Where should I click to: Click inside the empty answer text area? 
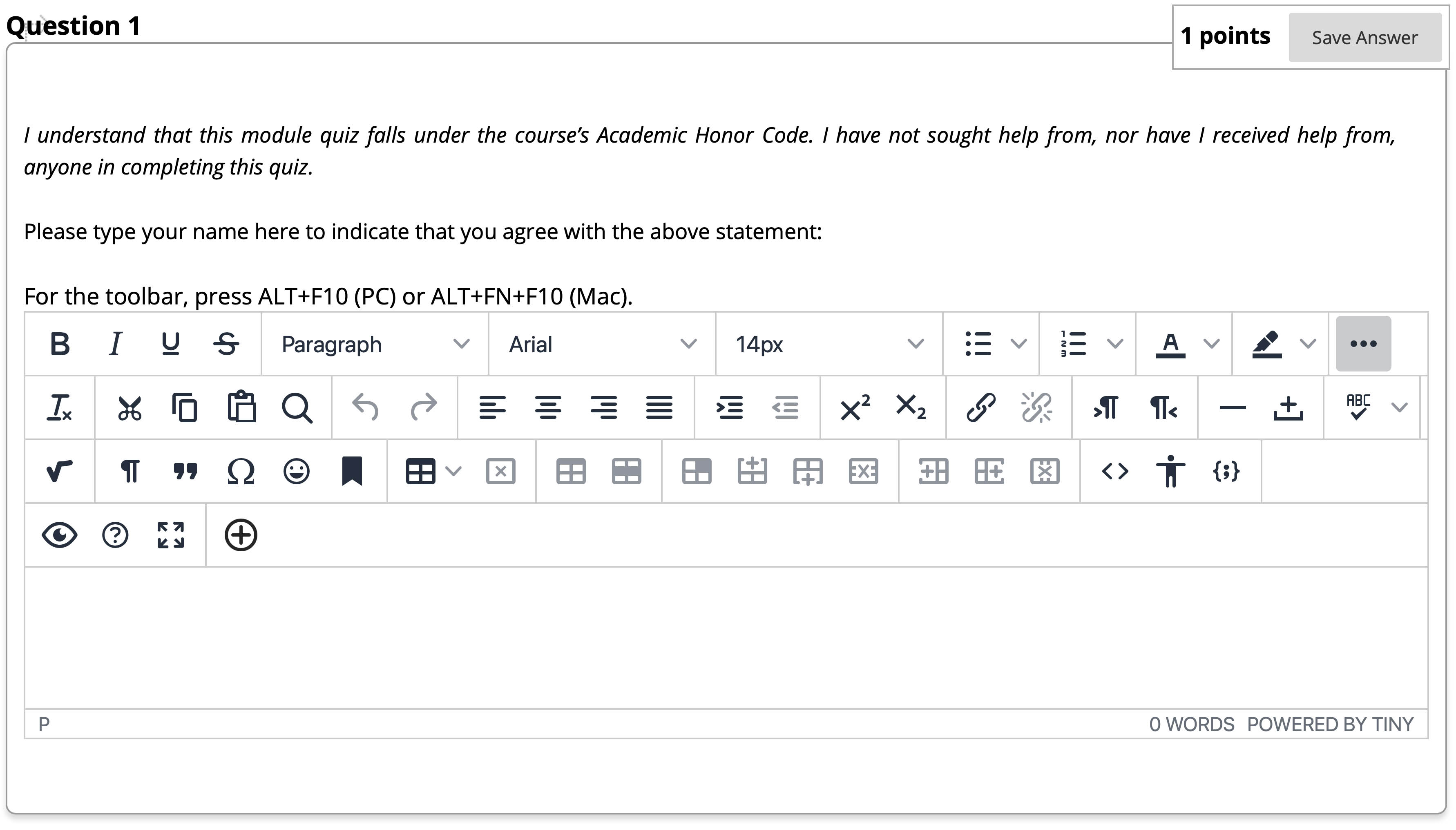pyautogui.click(x=725, y=638)
